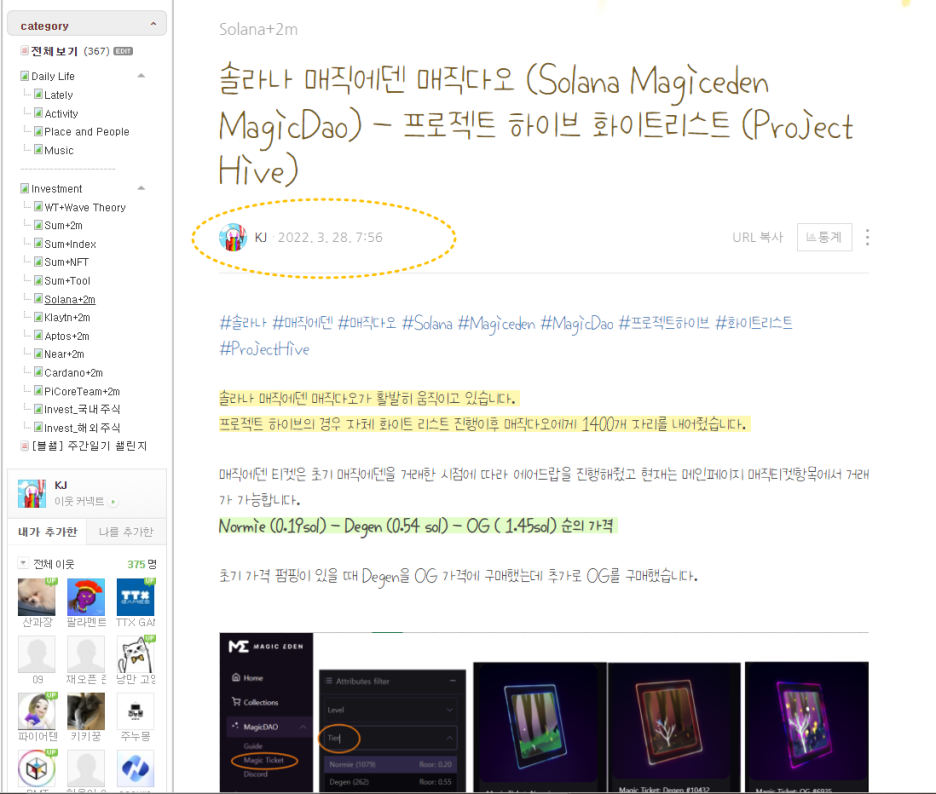Open Sum+Index subcategory
The height and width of the screenshot is (794, 936).
pos(70,244)
